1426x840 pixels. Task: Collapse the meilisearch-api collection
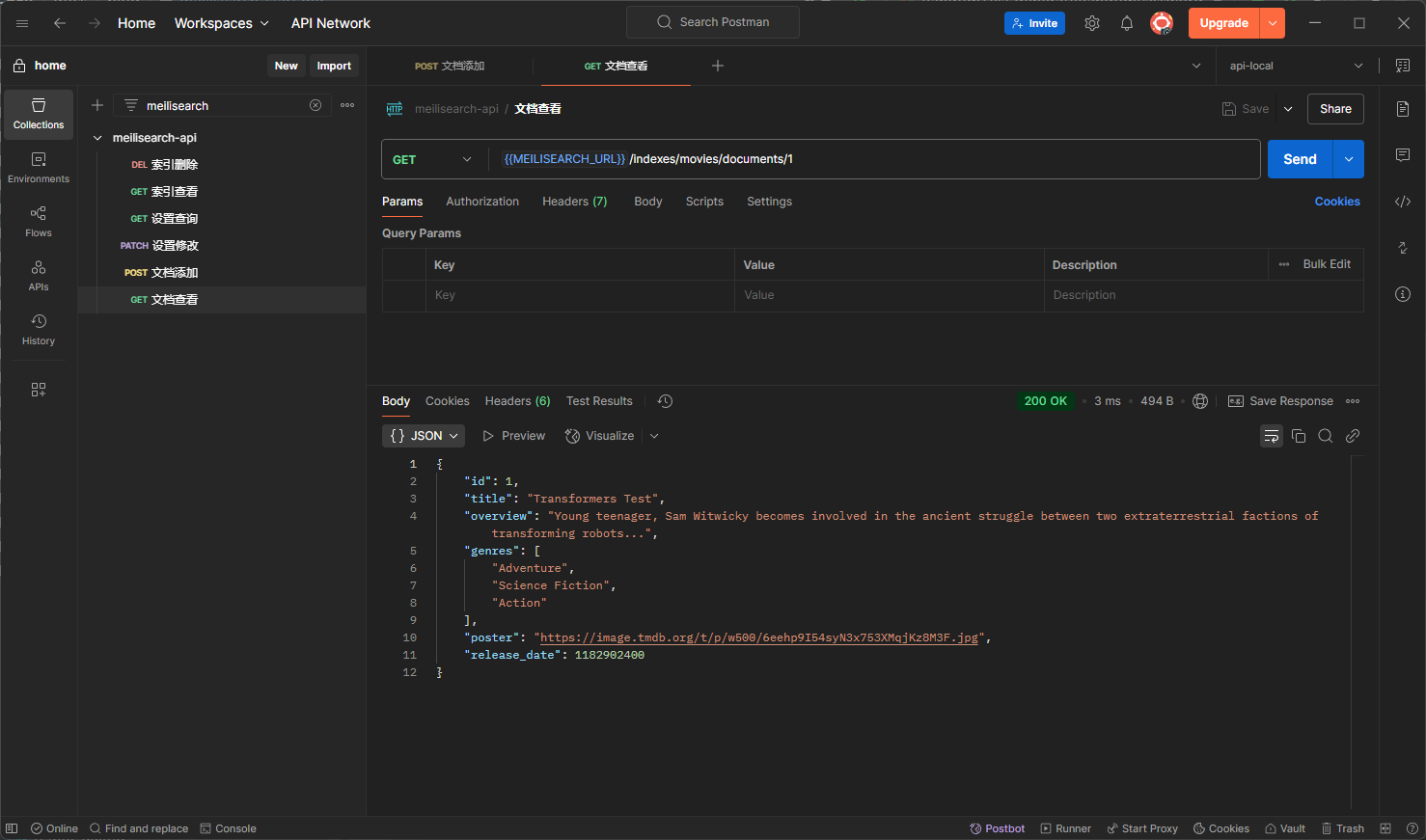[x=97, y=137]
